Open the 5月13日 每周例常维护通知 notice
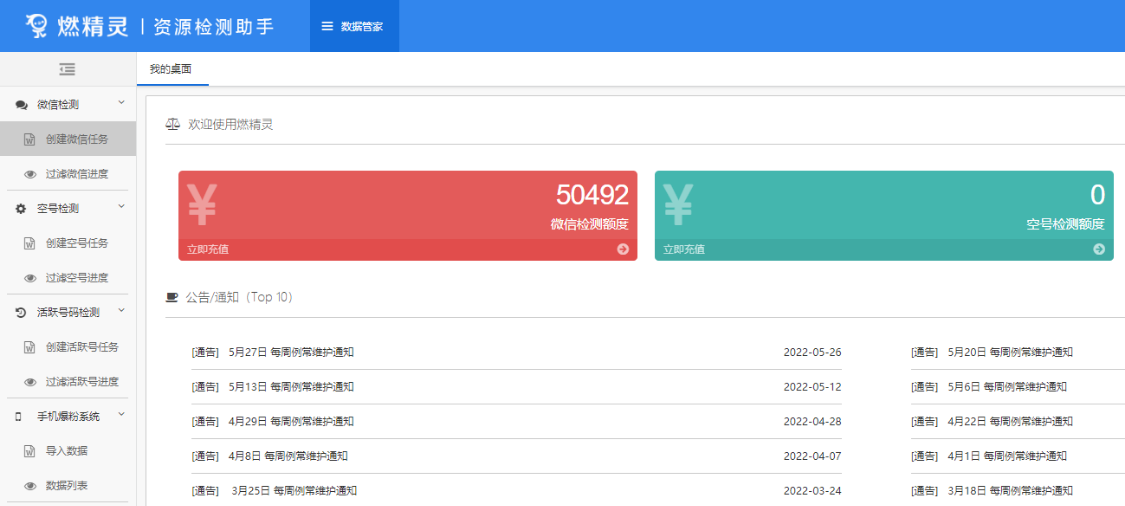This screenshot has width=1125, height=506. 291,387
